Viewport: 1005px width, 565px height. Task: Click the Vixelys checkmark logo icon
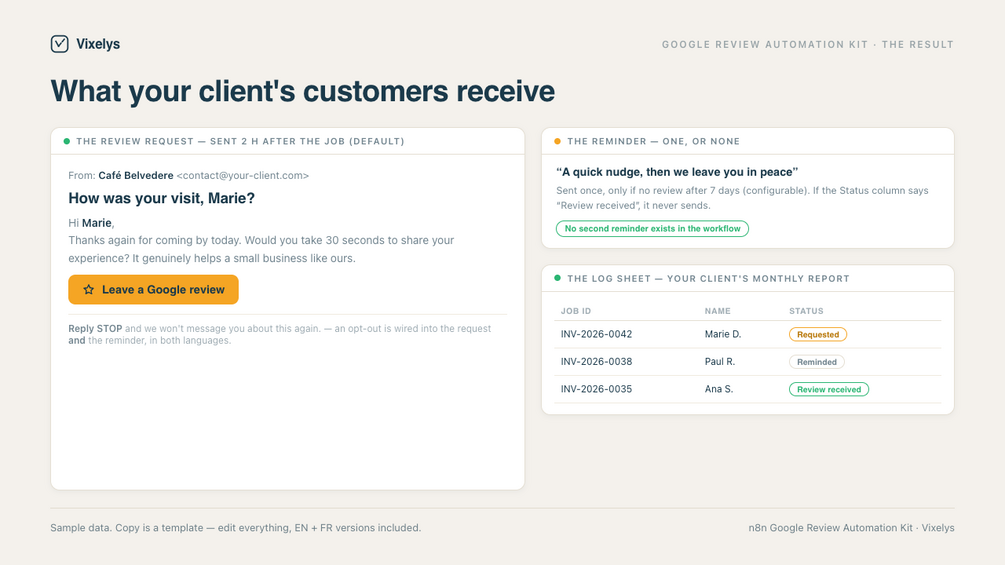click(x=60, y=44)
